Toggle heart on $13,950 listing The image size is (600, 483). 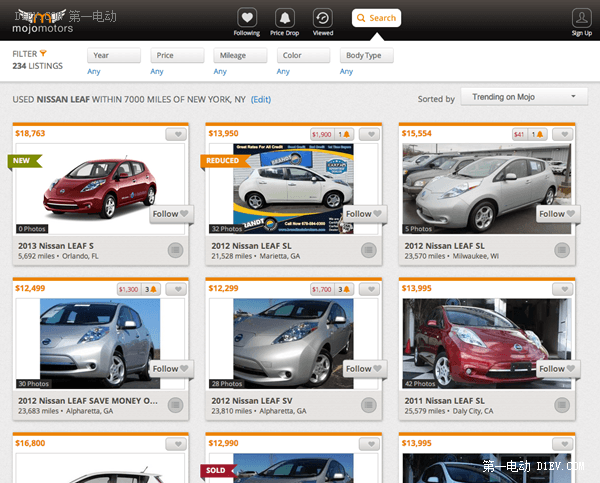(x=369, y=134)
